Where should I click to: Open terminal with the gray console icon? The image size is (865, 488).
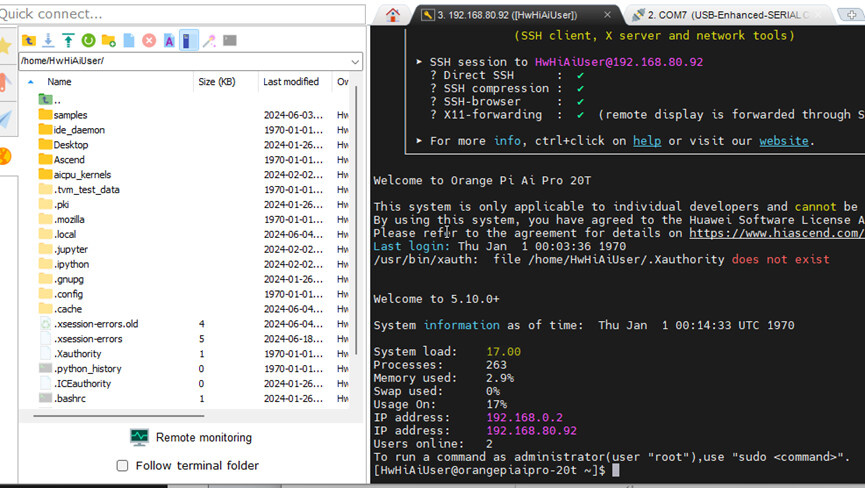[x=230, y=40]
